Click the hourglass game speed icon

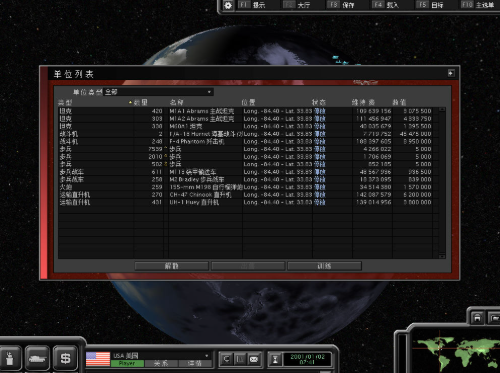coord(275,359)
